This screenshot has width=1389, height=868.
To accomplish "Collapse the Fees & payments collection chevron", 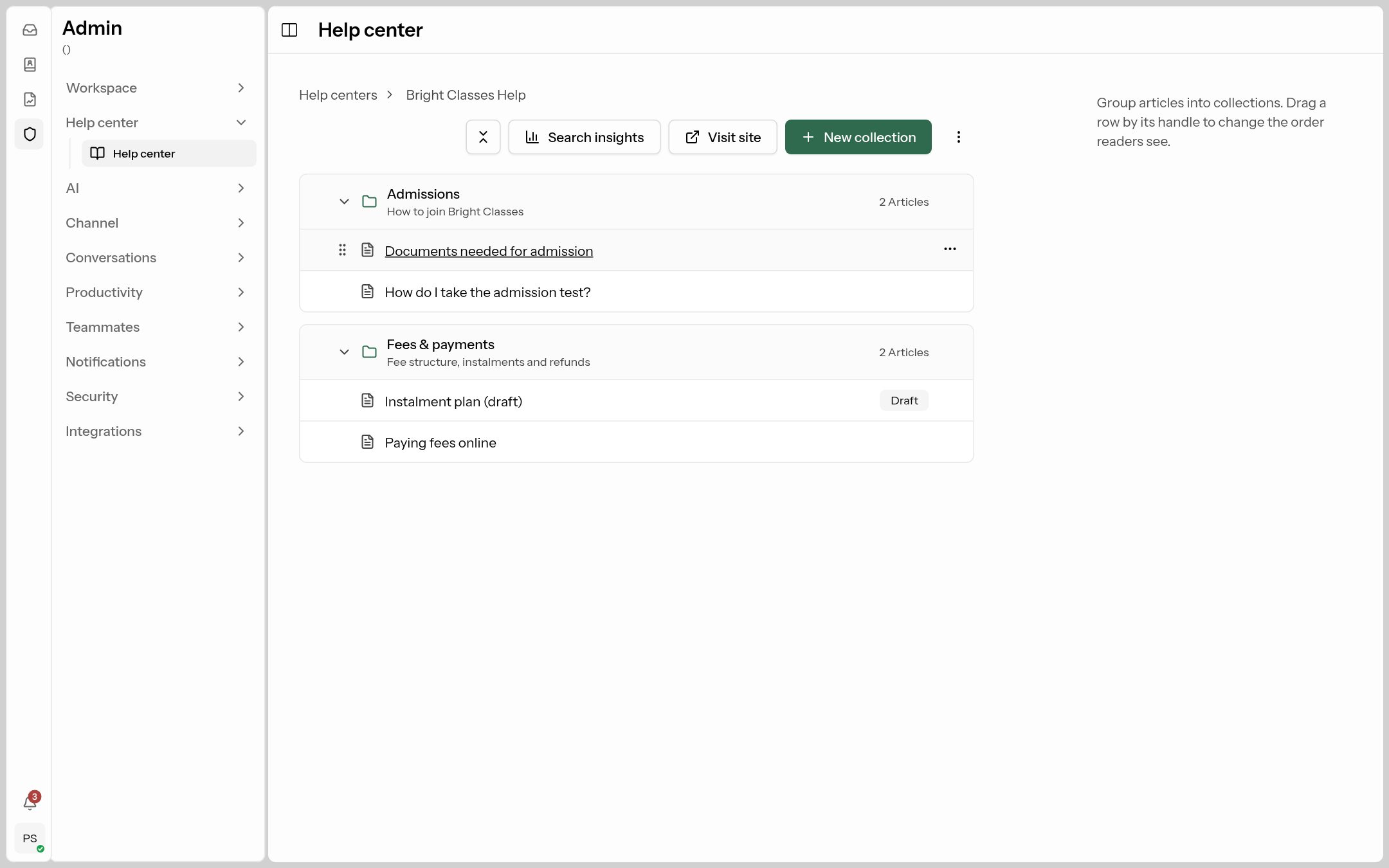I will (344, 352).
